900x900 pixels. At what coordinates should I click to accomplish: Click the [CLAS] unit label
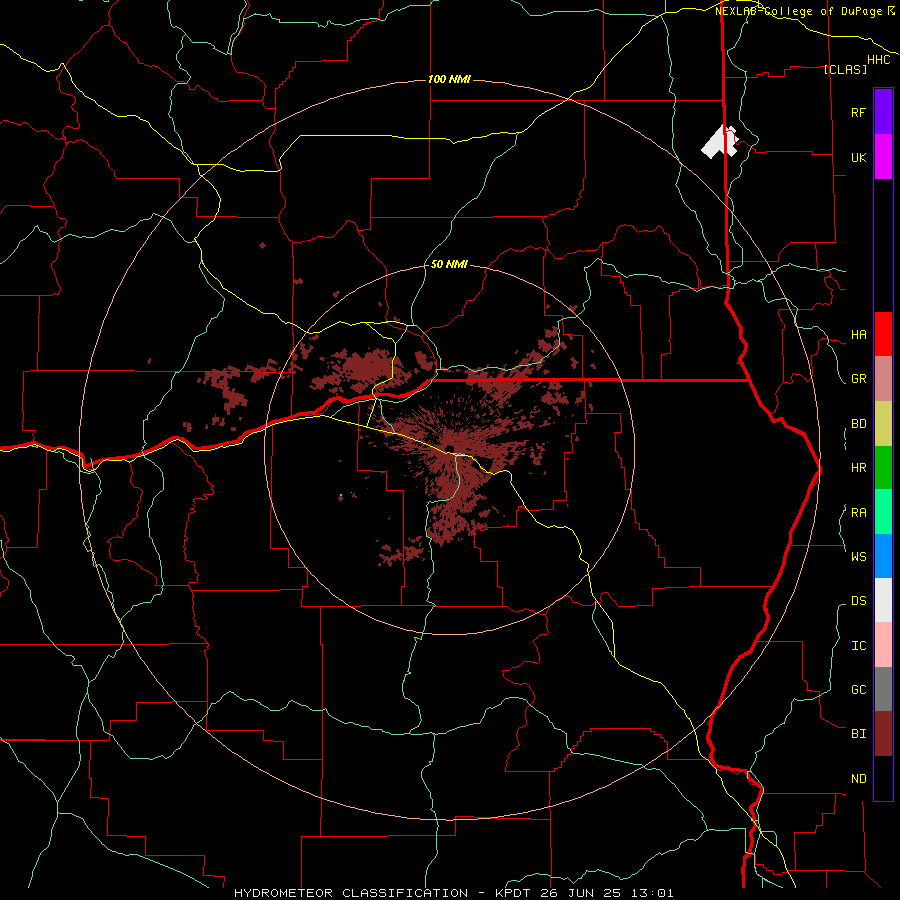tap(845, 69)
